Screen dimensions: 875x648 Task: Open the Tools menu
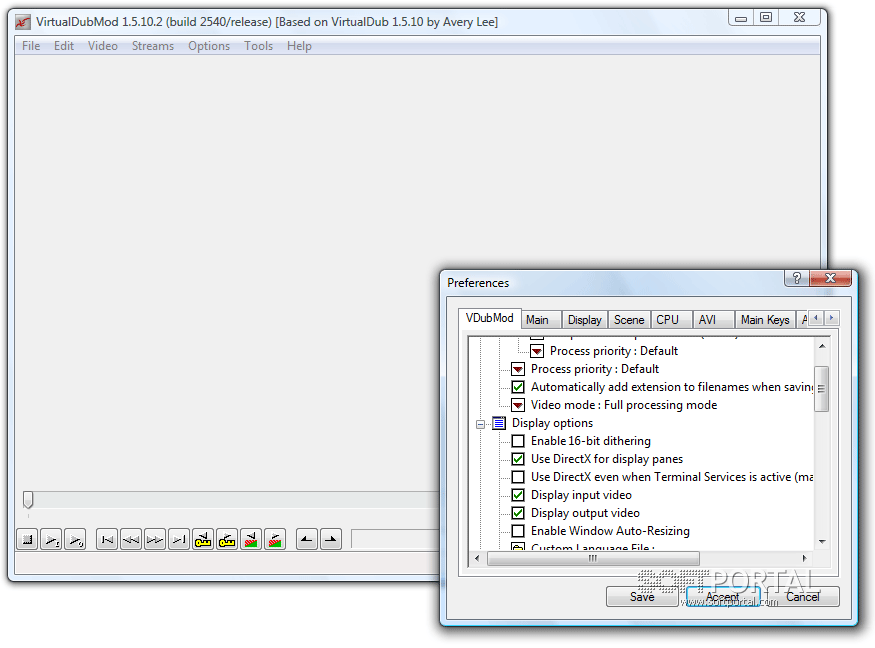coord(258,46)
